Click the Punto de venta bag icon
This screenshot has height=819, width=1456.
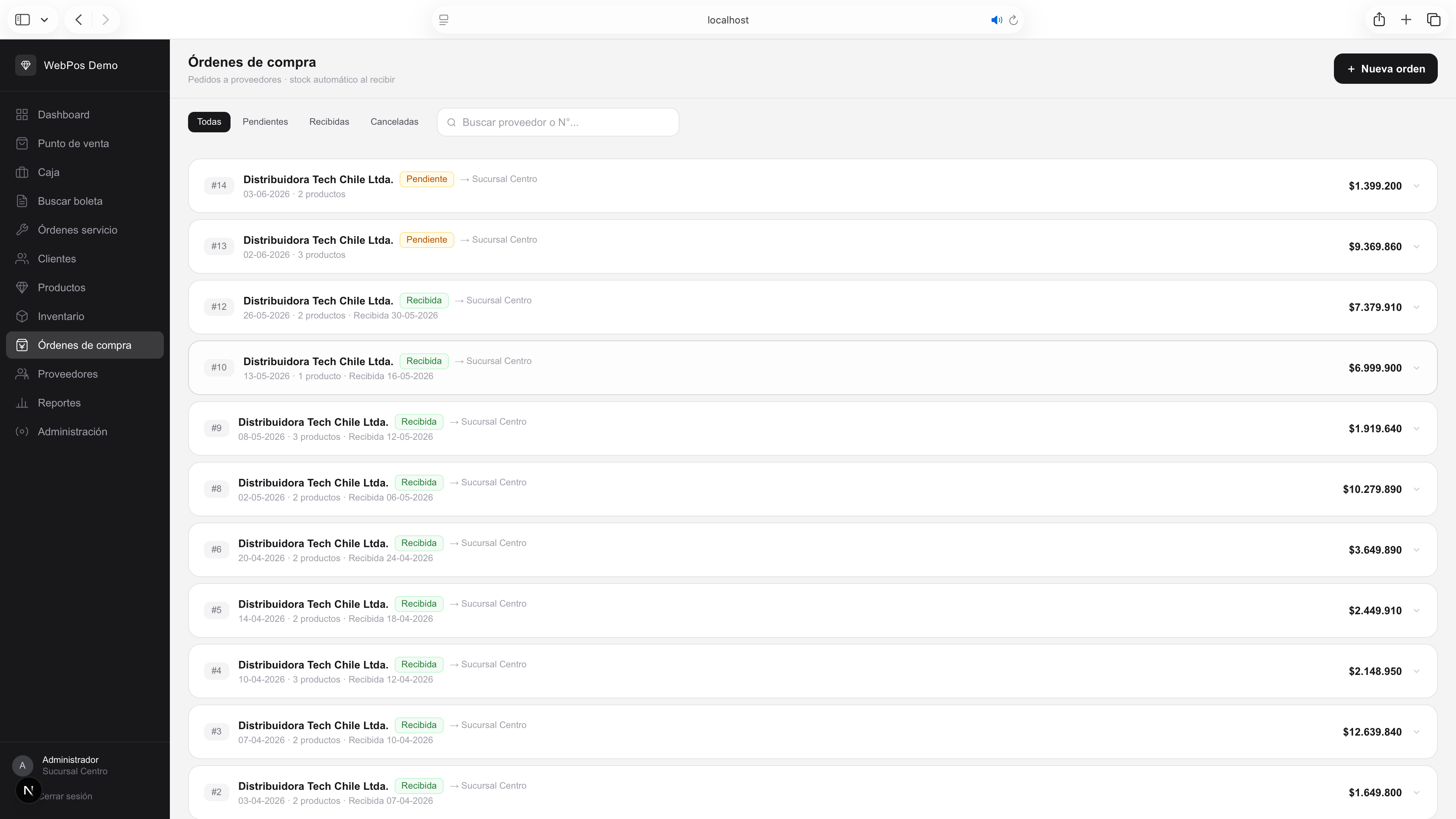pos(22,144)
